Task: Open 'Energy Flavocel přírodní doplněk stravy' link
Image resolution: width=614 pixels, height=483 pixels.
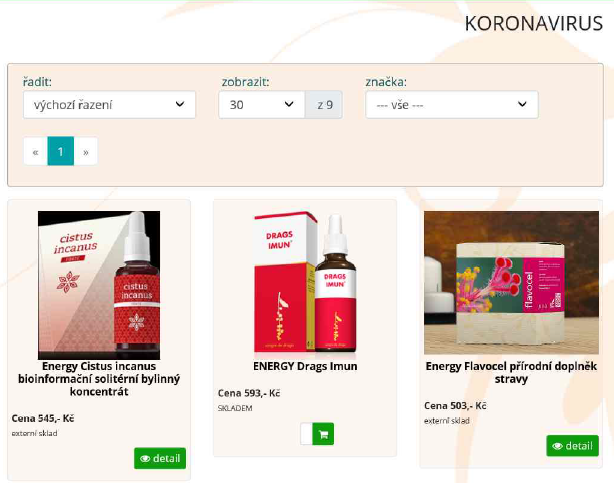Action: coord(511,373)
